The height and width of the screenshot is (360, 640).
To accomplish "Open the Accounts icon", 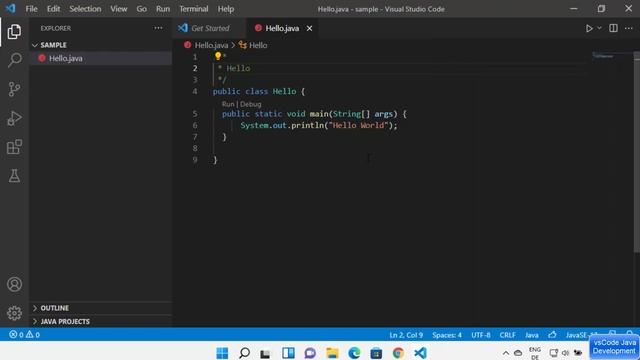I will point(14,284).
